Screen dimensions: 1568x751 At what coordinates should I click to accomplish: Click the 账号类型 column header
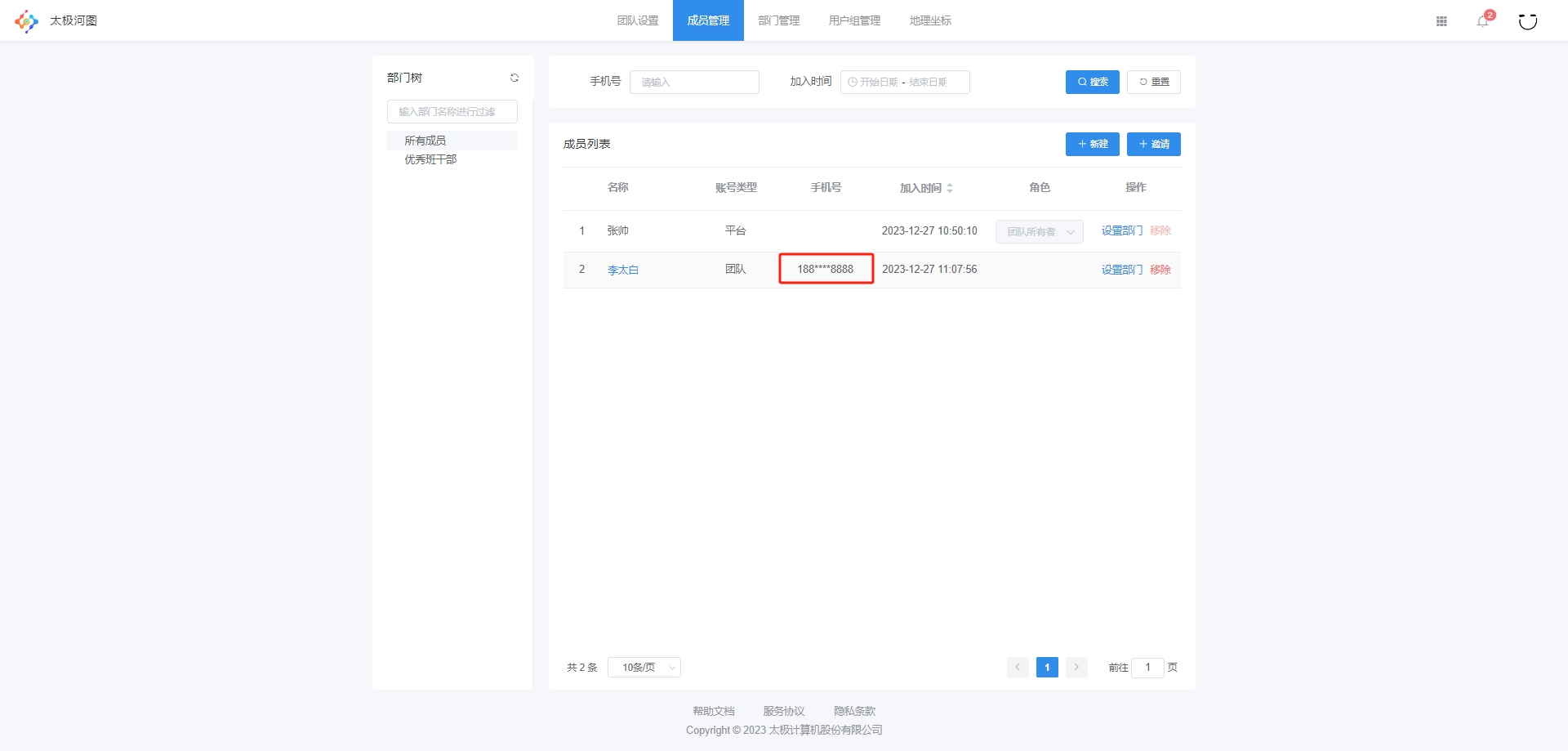[x=736, y=187]
